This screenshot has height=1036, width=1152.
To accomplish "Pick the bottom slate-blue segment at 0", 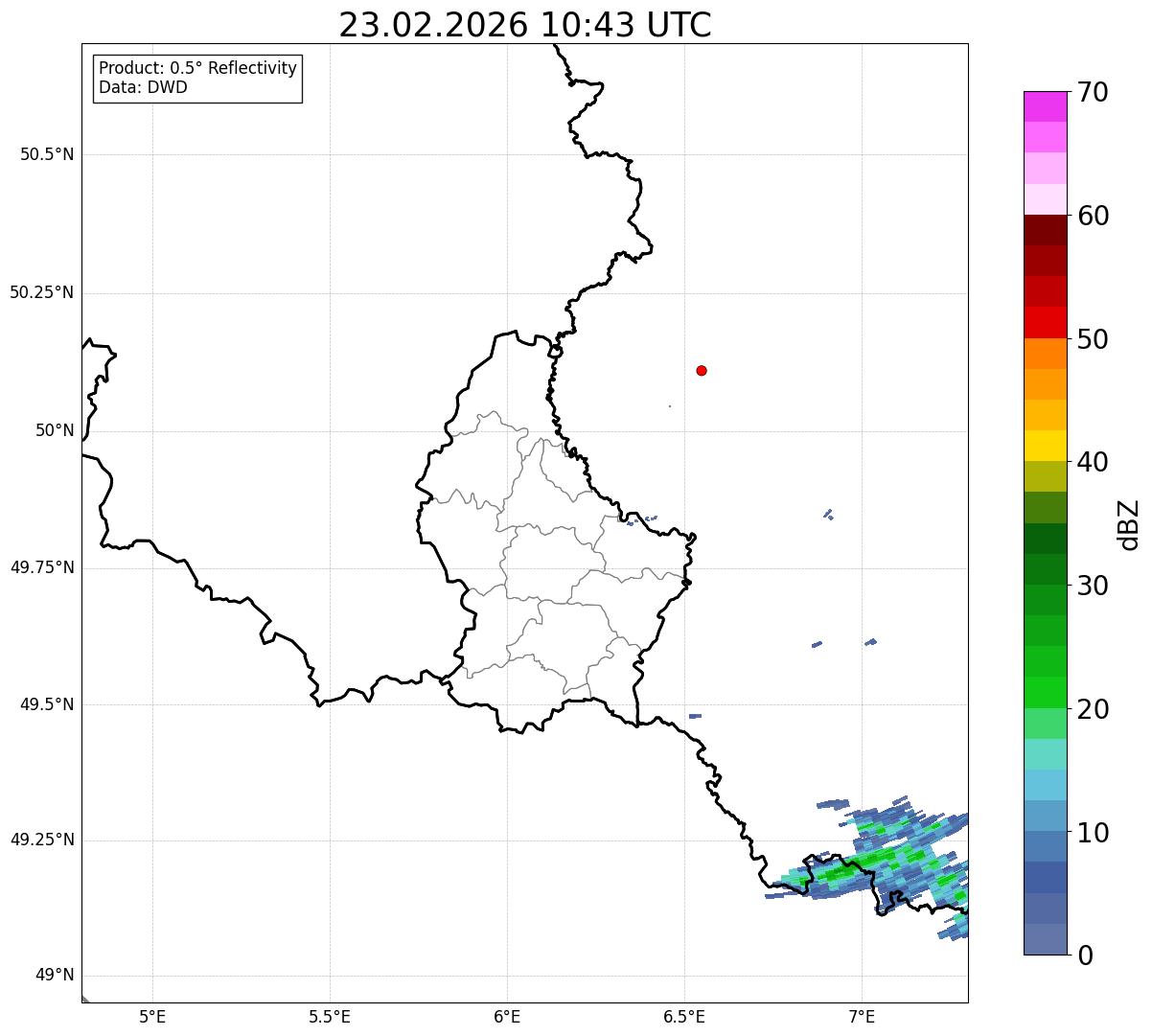I will (1045, 939).
